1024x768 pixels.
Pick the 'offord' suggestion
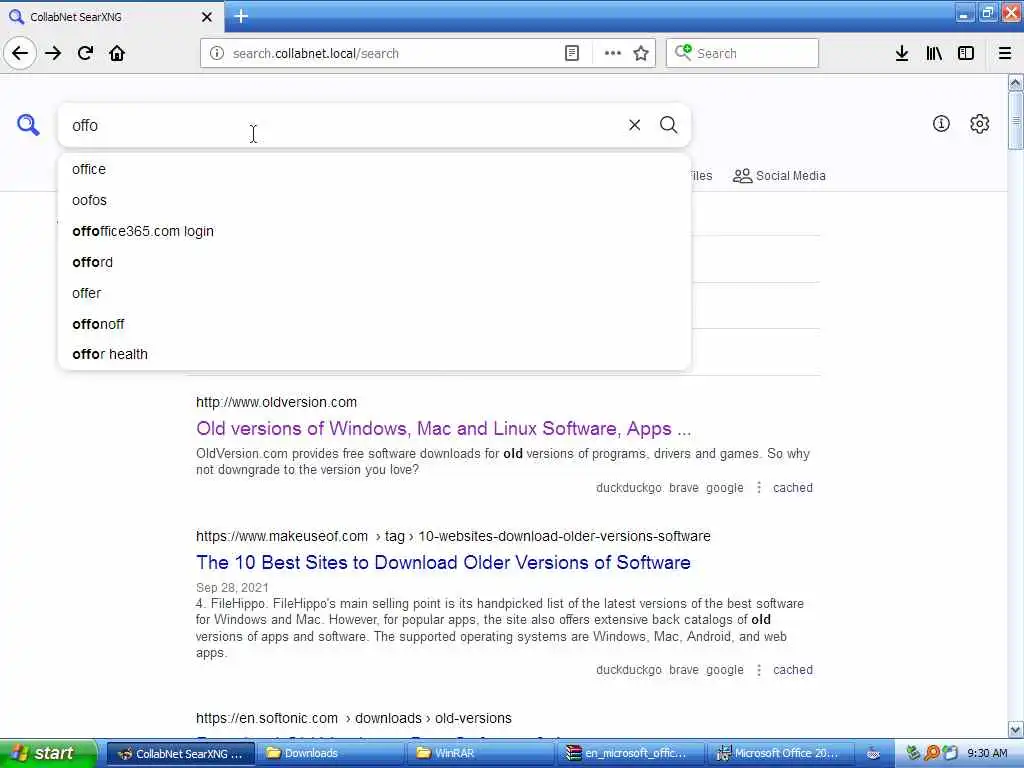coord(374,262)
